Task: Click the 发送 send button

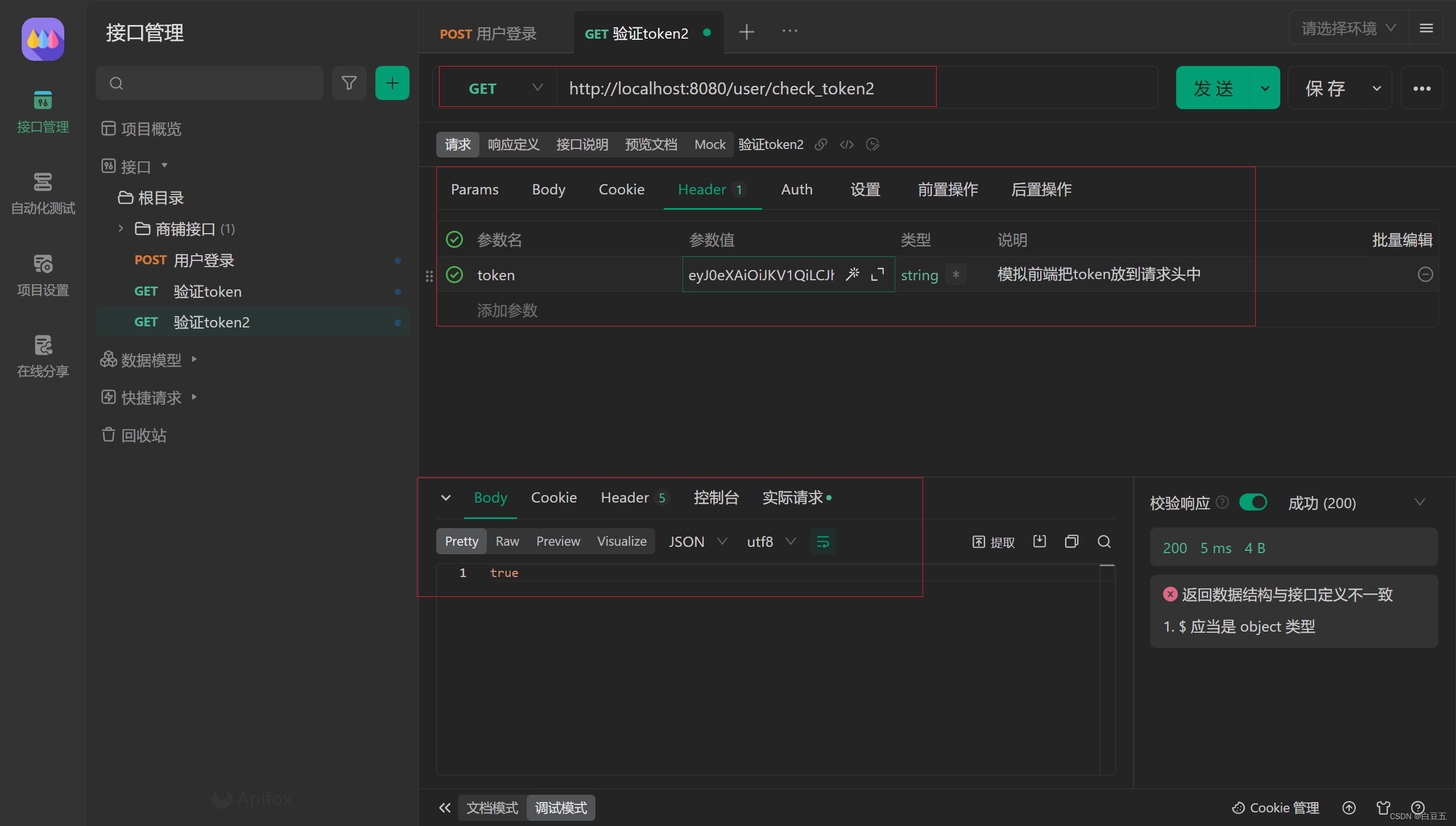Action: (x=1213, y=88)
